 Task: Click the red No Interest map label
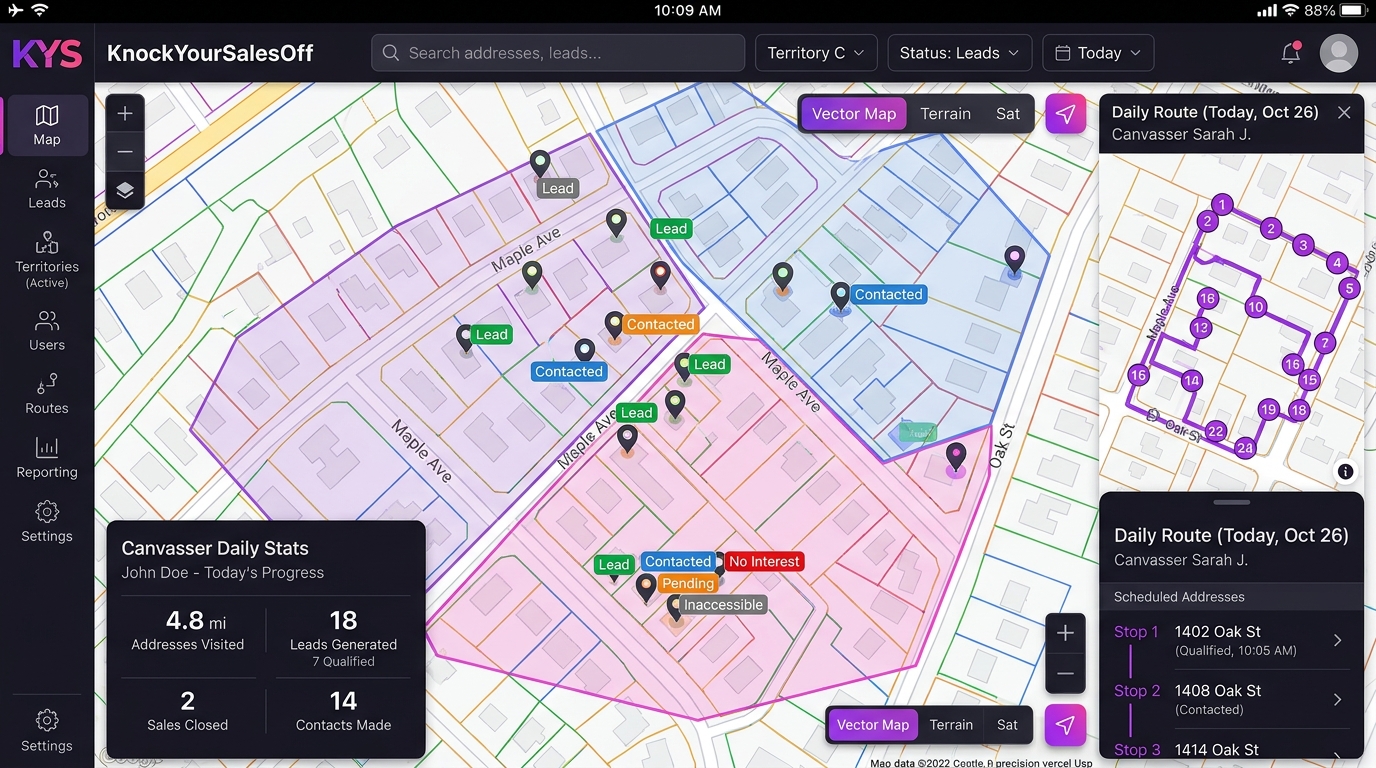click(764, 562)
